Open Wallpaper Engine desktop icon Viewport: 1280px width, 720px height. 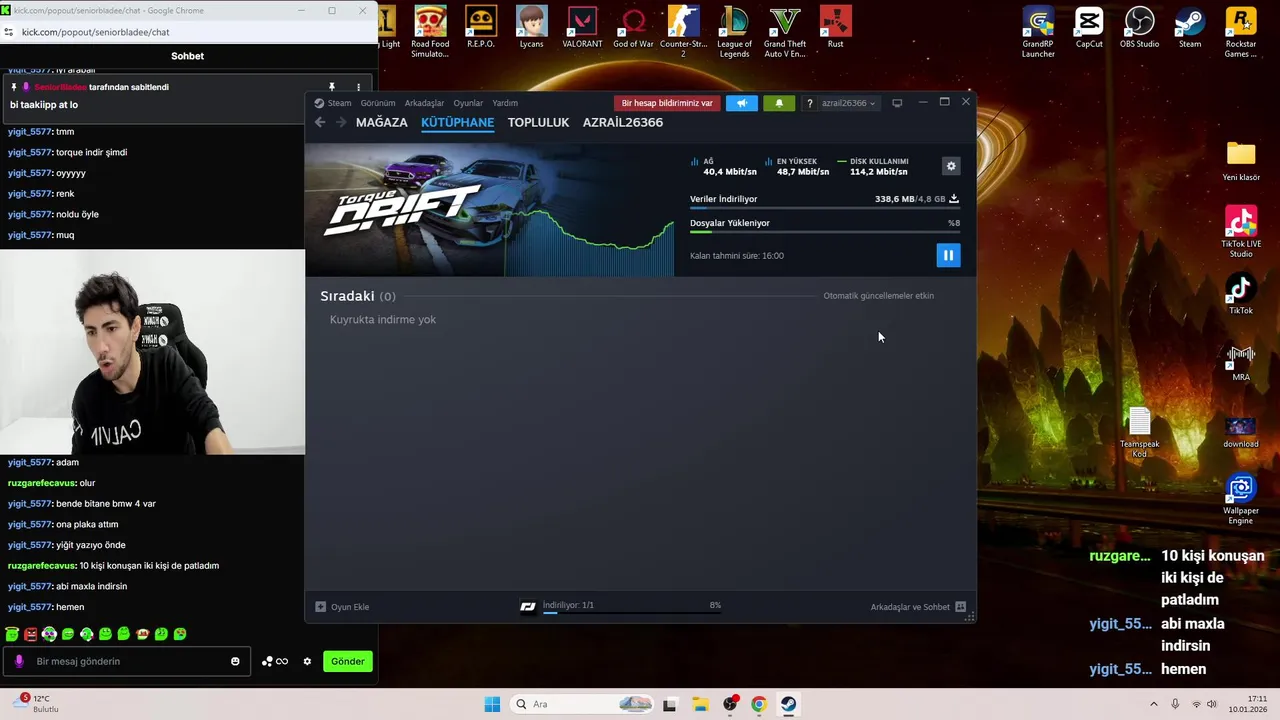point(1241,499)
